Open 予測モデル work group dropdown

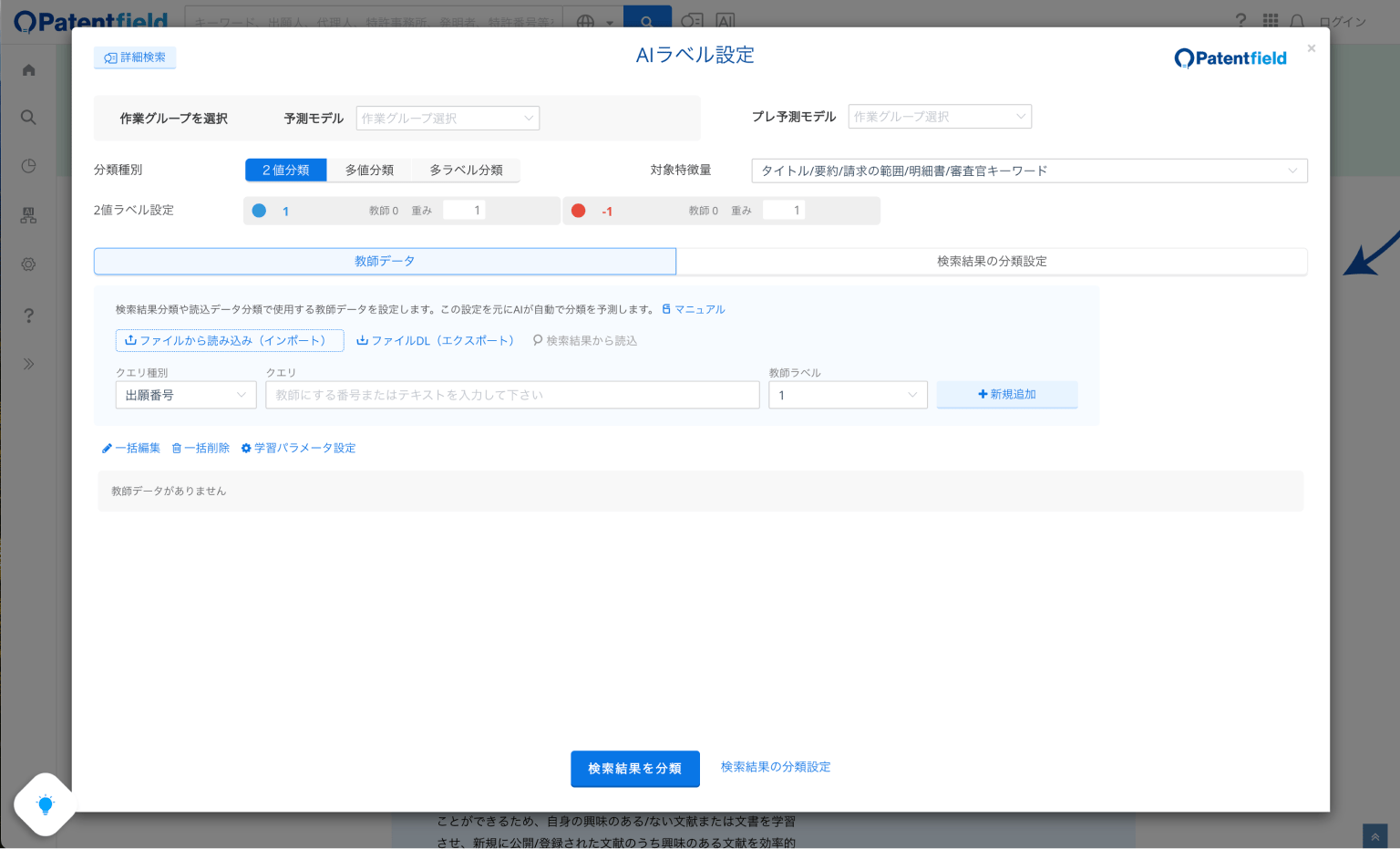tap(448, 119)
